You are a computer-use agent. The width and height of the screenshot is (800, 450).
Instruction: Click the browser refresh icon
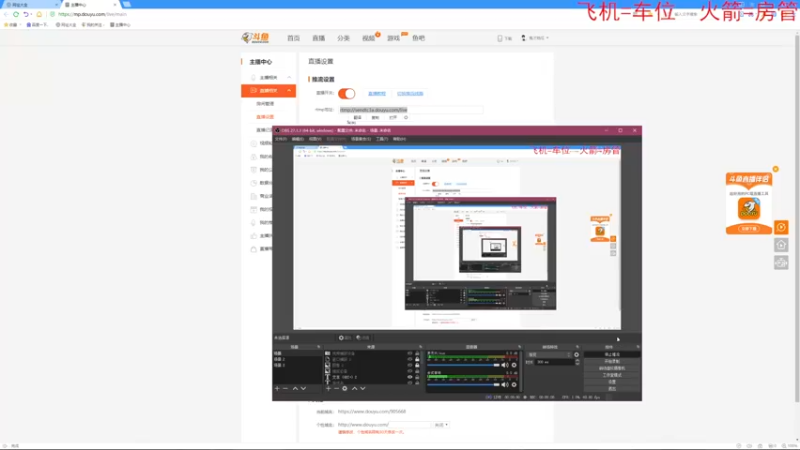pos(16,14)
